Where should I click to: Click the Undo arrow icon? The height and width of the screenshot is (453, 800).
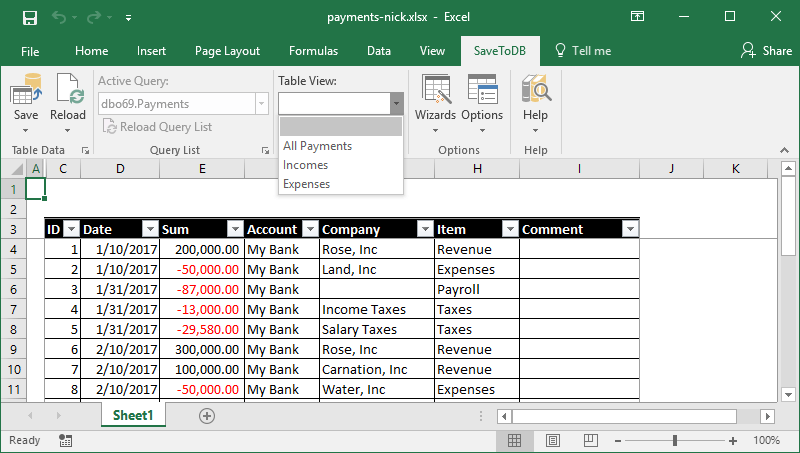(59, 18)
